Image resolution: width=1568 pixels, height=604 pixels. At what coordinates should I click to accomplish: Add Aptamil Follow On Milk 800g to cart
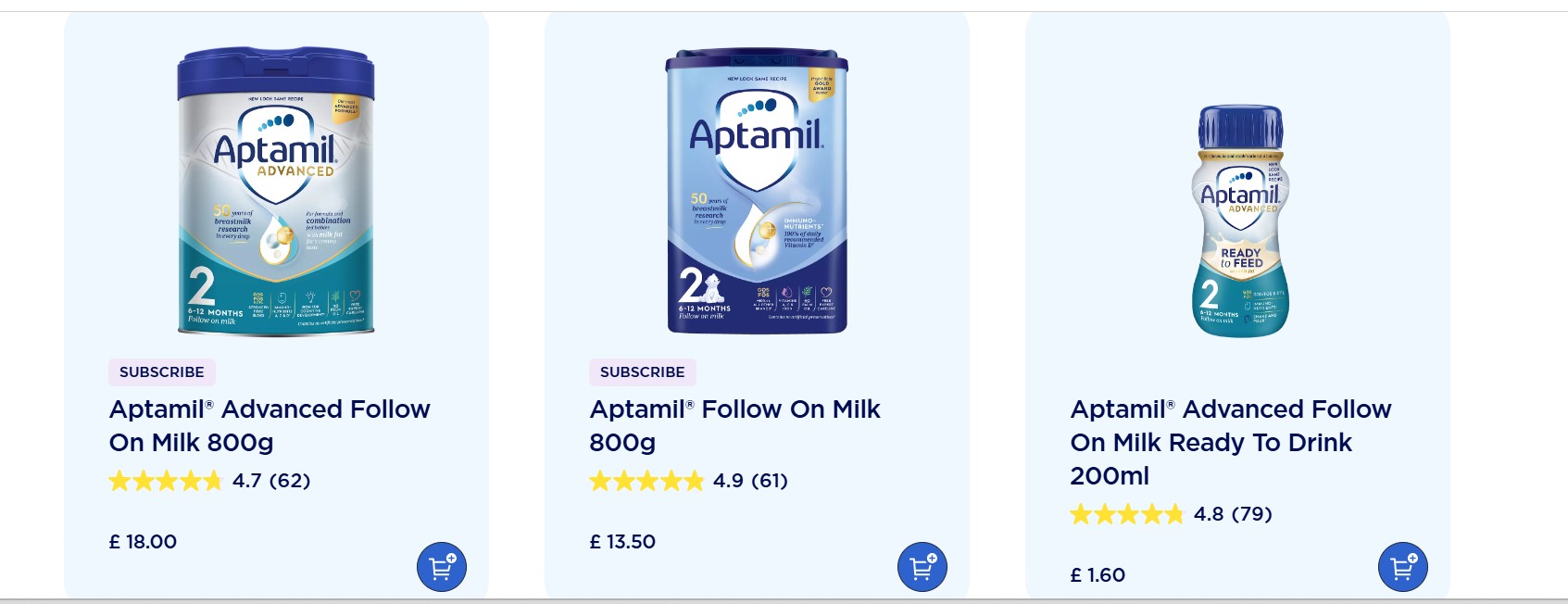[x=922, y=567]
